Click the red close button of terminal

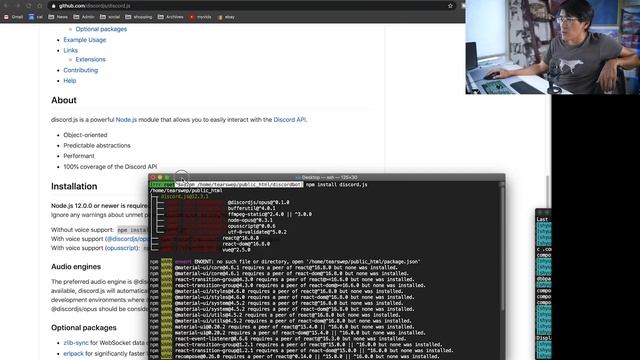(153, 178)
